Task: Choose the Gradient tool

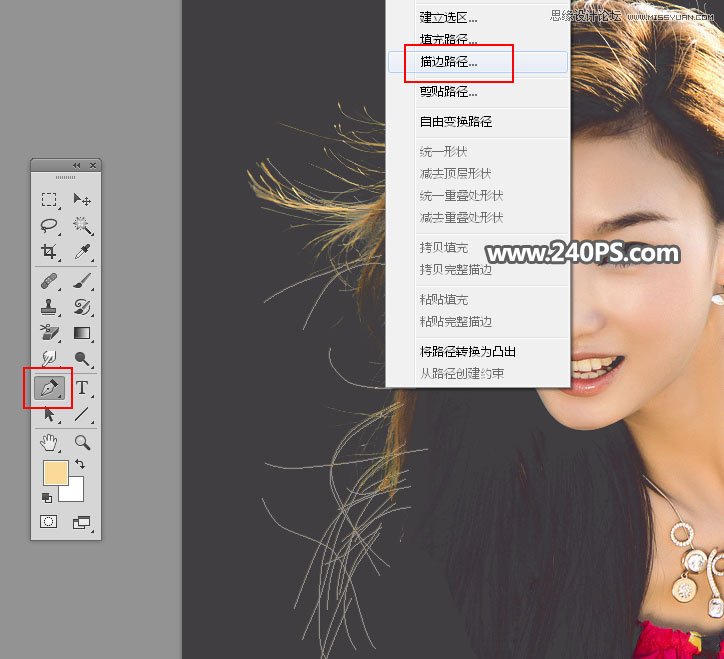Action: point(82,333)
